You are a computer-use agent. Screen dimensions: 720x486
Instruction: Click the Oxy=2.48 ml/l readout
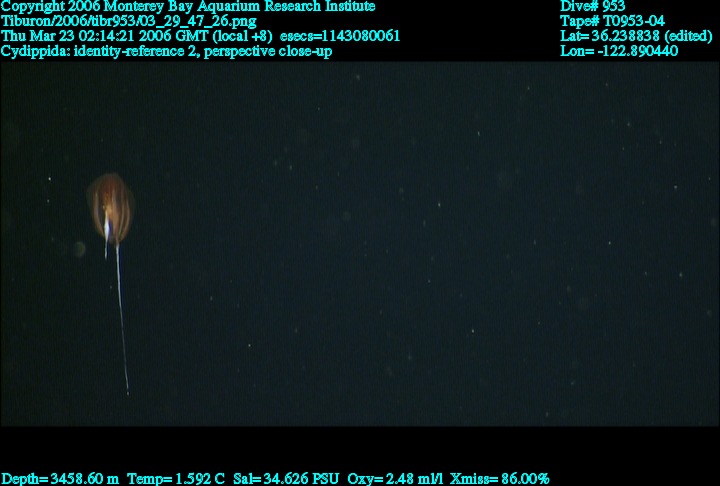(395, 479)
